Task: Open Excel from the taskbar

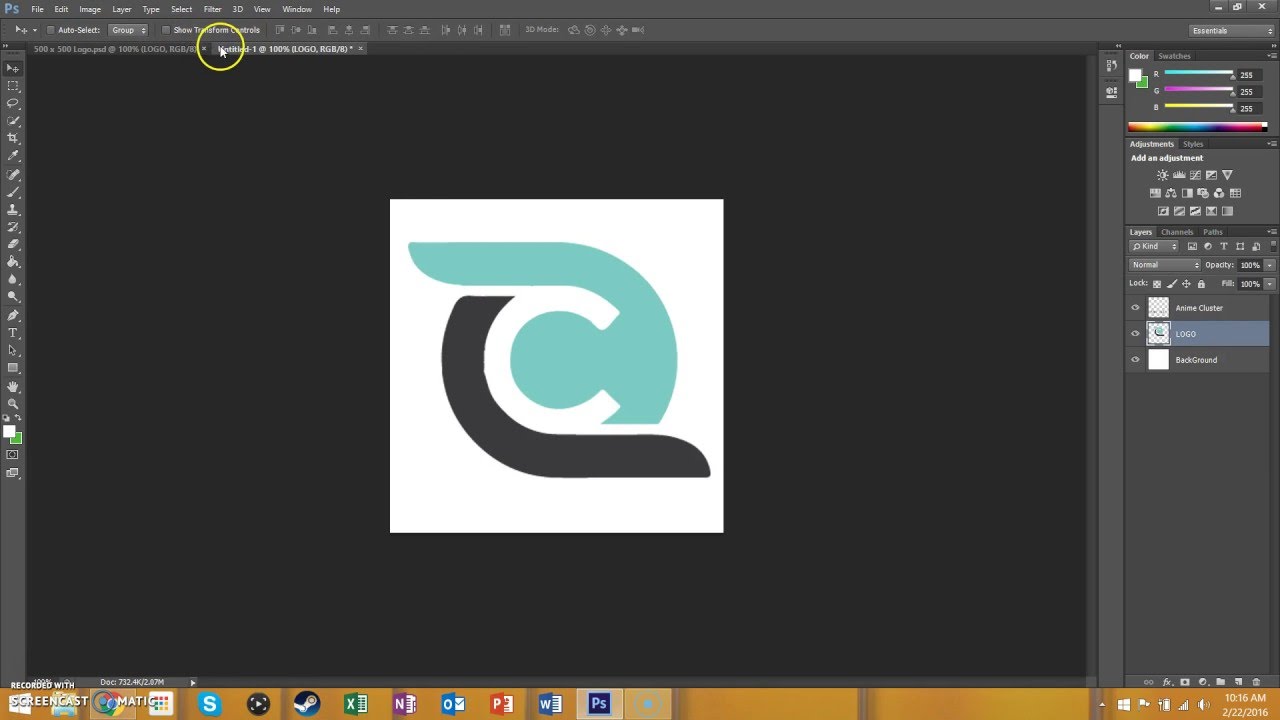Action: point(356,705)
